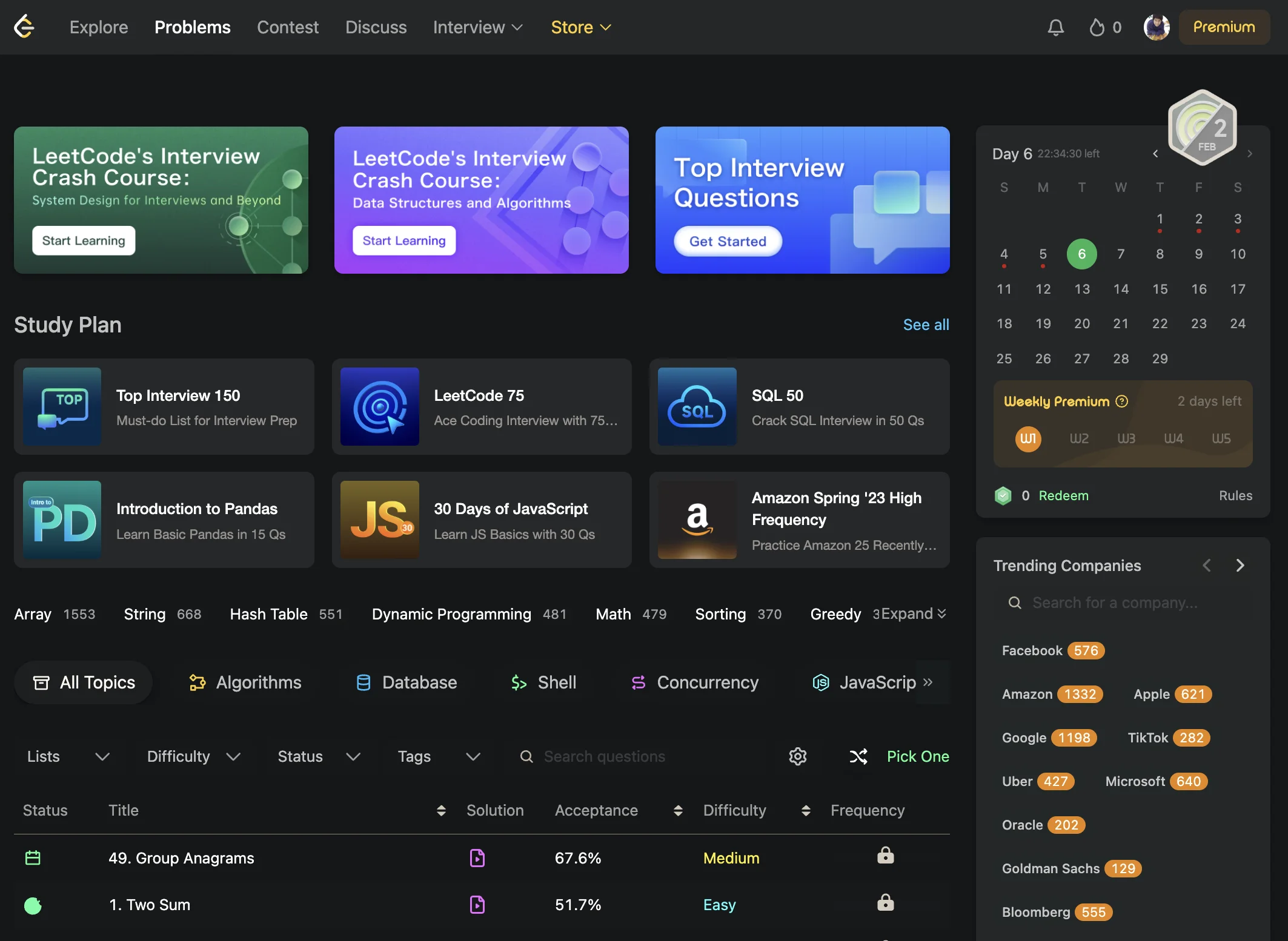Sort questions by Difficulty column
1288x941 pixels.
[x=806, y=811]
